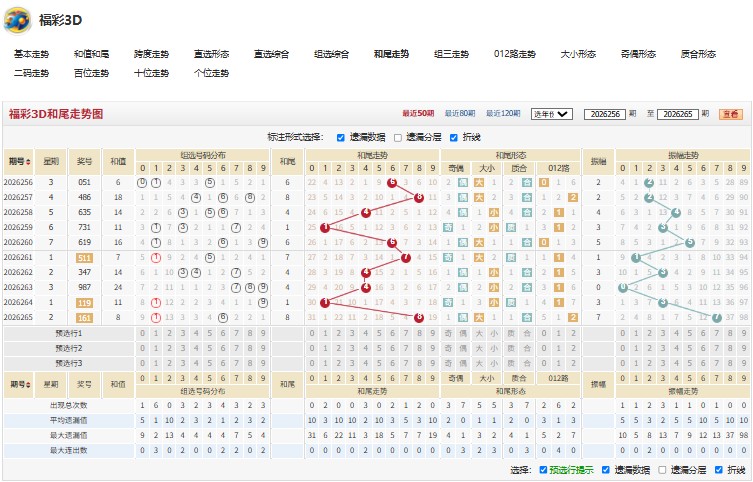Disable the top 折线 checkbox

point(453,138)
